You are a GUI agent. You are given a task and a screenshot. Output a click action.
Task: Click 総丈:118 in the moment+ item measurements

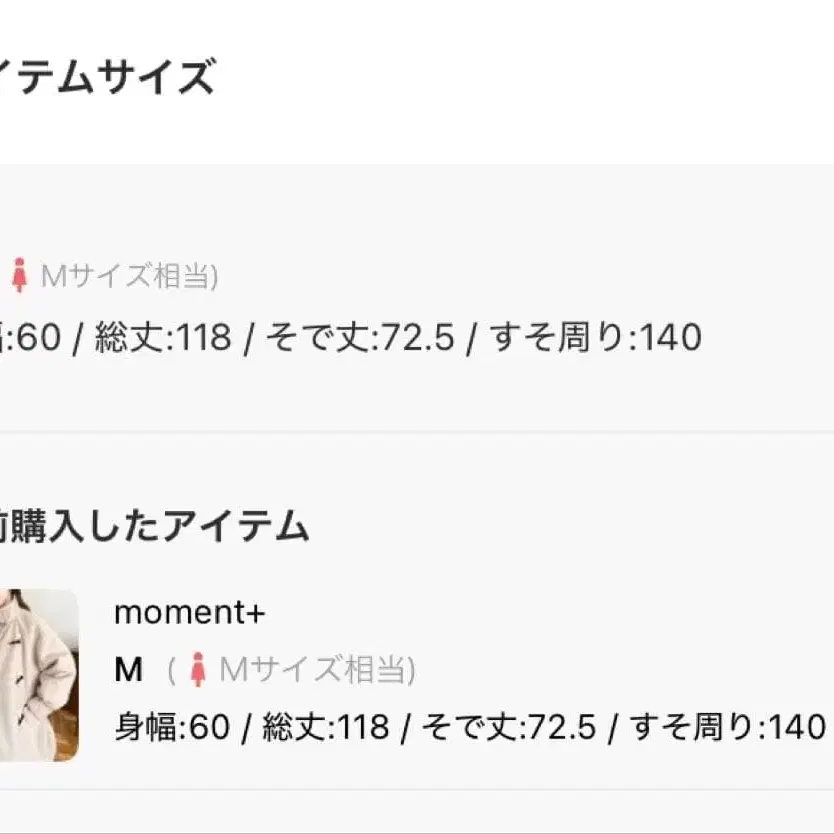click(x=325, y=726)
